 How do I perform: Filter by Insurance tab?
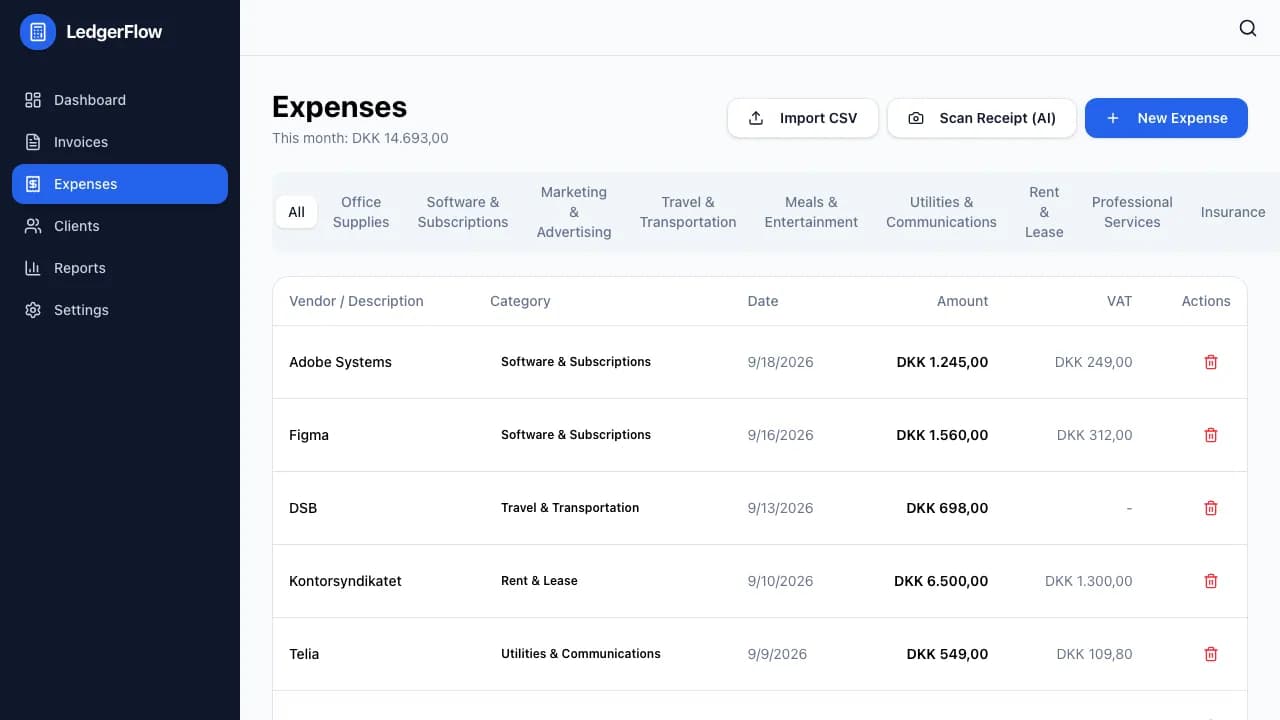(1233, 212)
